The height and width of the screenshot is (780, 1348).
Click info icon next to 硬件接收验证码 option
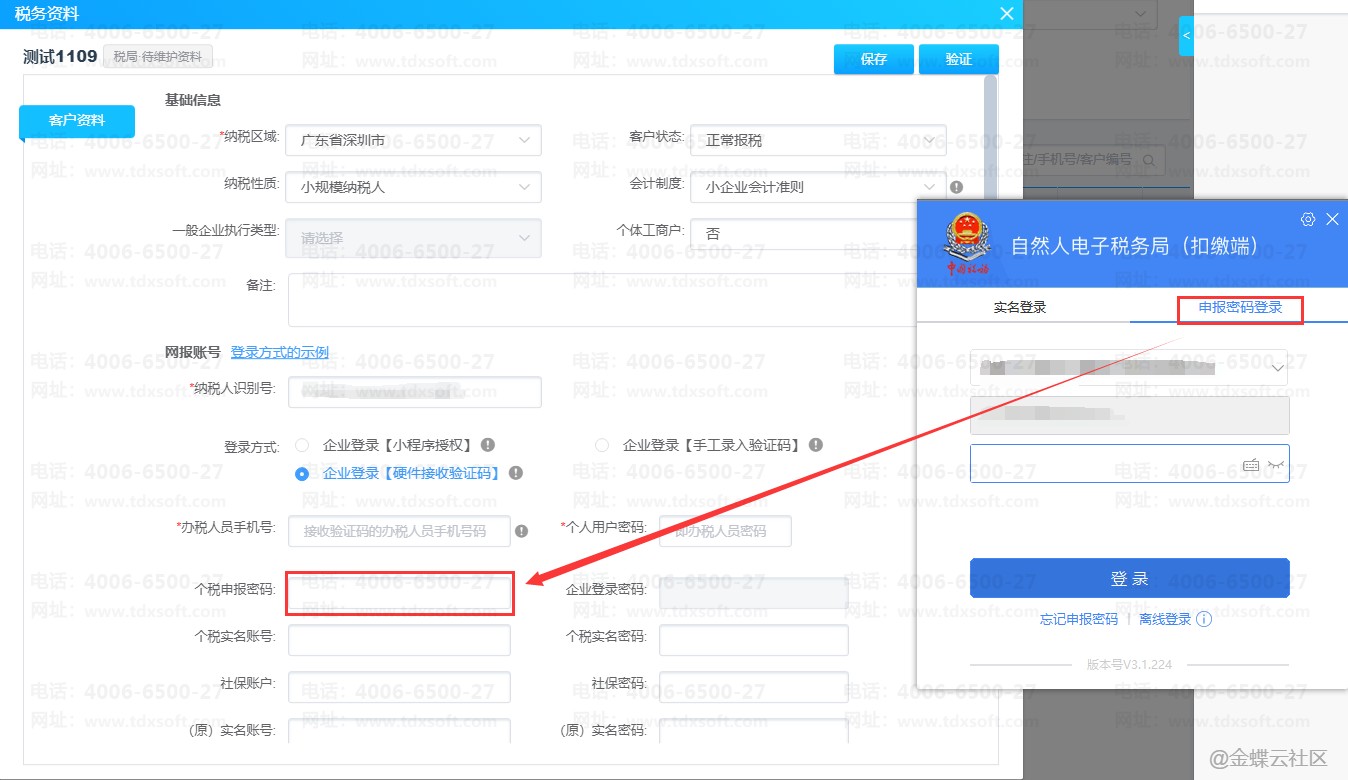pos(516,473)
